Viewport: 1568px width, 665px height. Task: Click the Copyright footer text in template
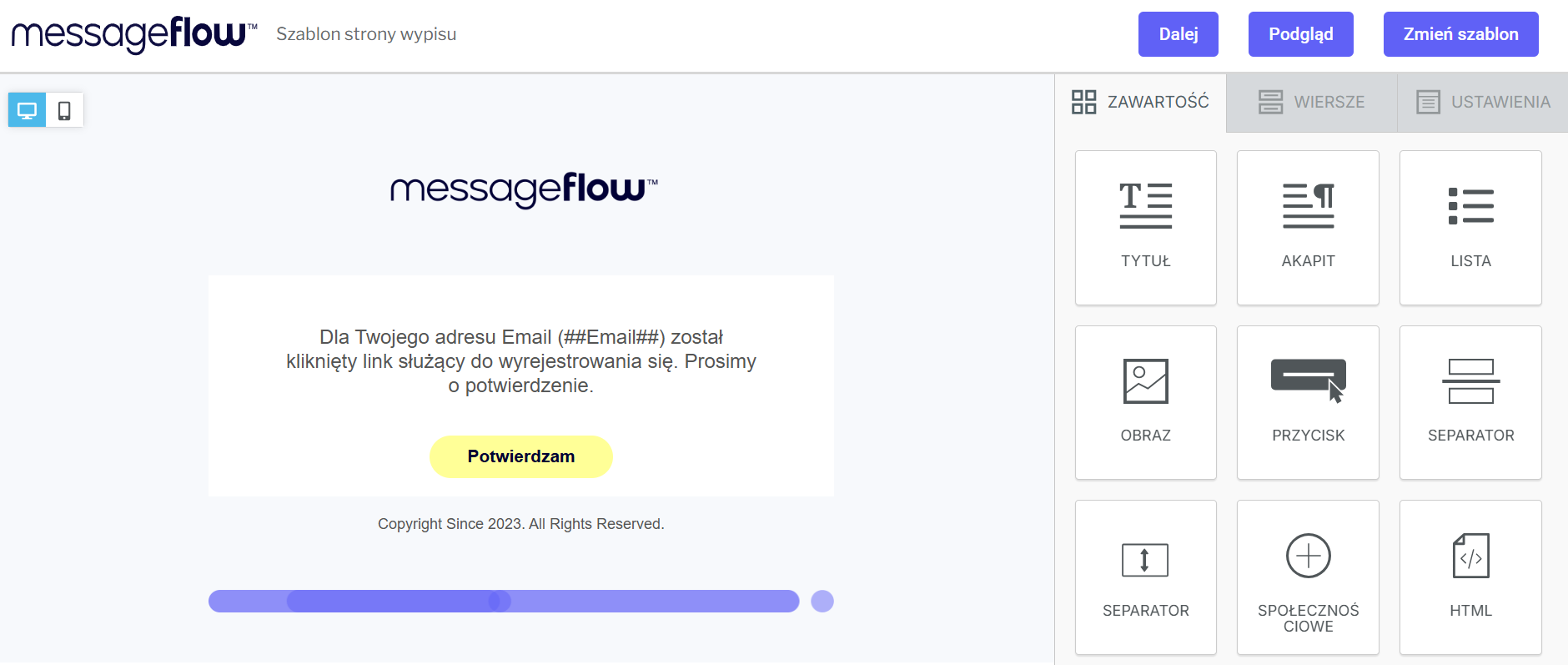[x=520, y=524]
